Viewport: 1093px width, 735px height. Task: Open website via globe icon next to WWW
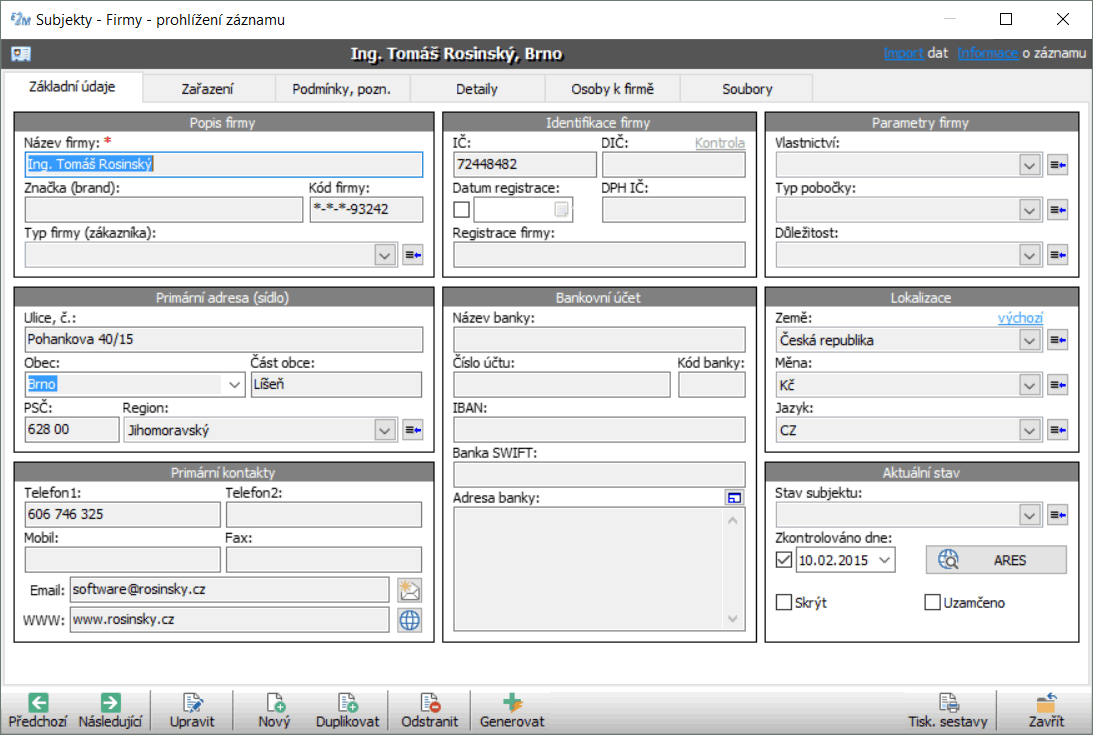(x=409, y=620)
